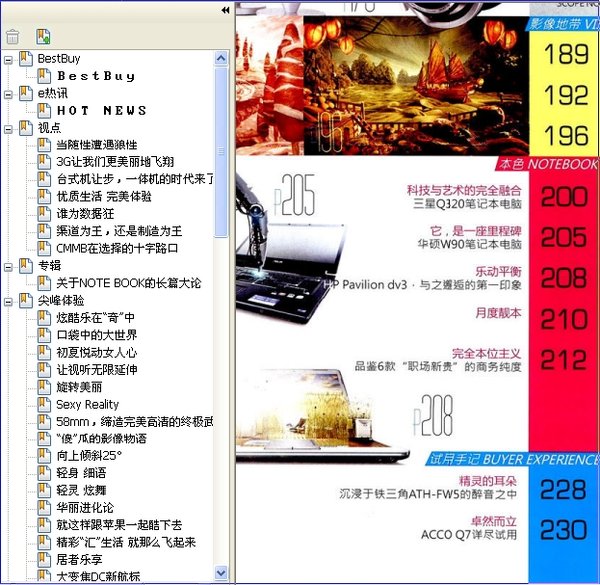Click the heading 月度靓本
The height and width of the screenshot is (585, 600).
(x=498, y=313)
